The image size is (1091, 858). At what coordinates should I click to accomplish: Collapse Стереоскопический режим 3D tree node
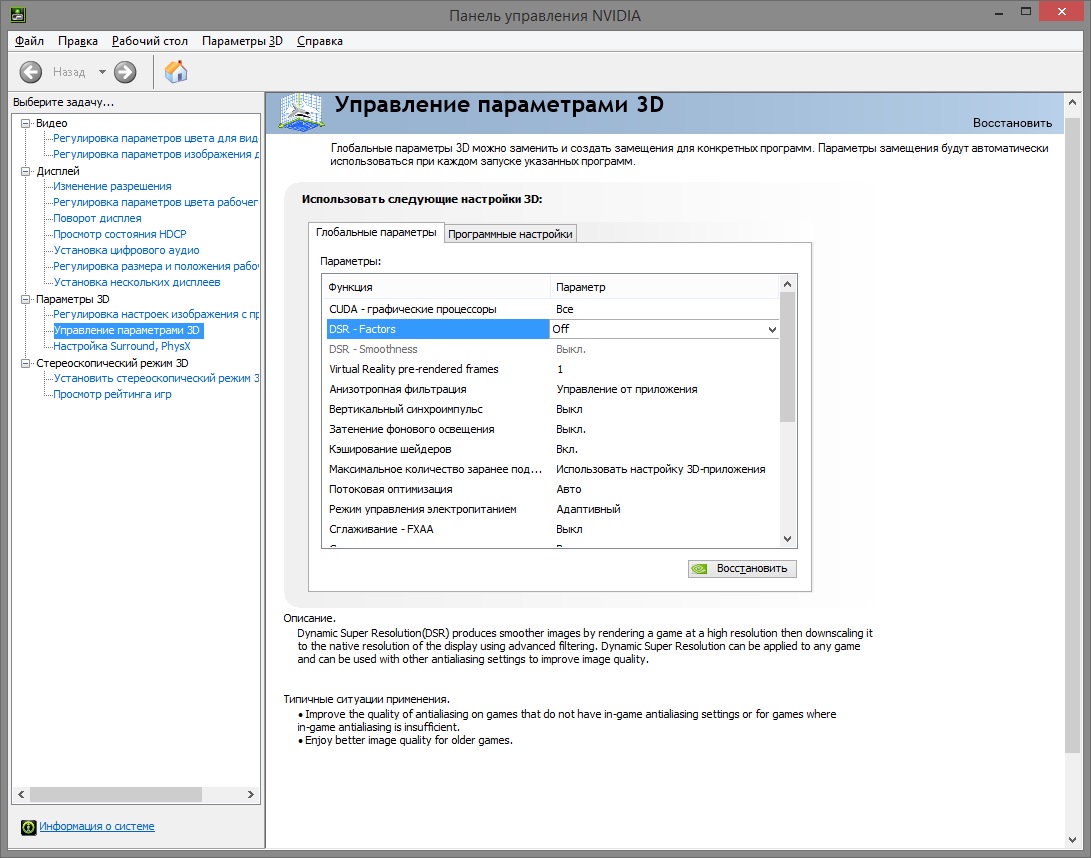coord(26,363)
